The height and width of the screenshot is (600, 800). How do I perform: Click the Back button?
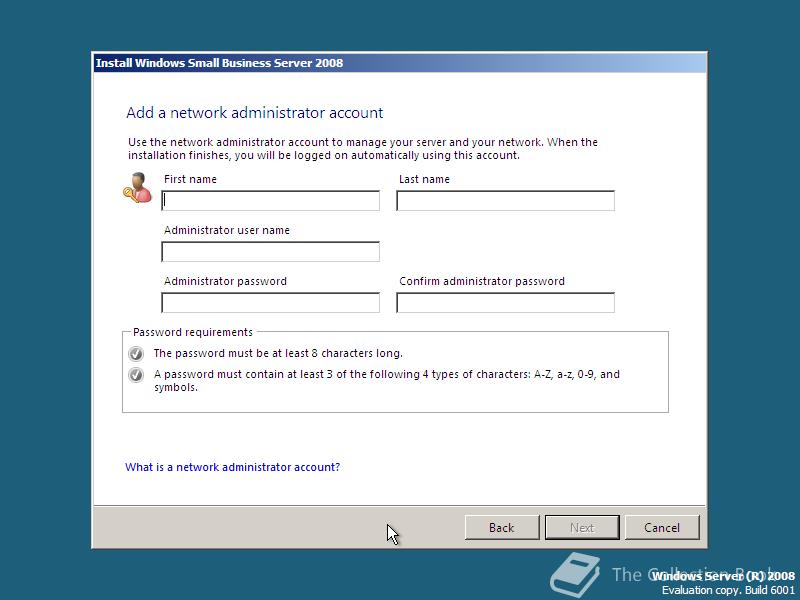pyautogui.click(x=502, y=528)
